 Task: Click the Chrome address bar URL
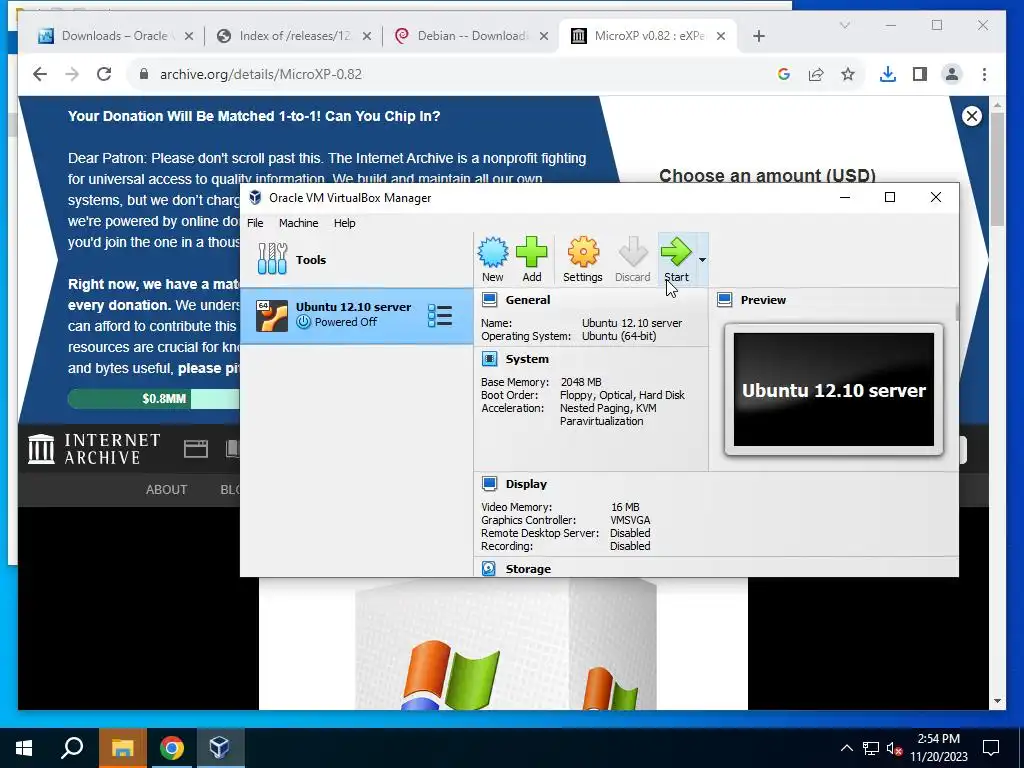click(x=261, y=74)
